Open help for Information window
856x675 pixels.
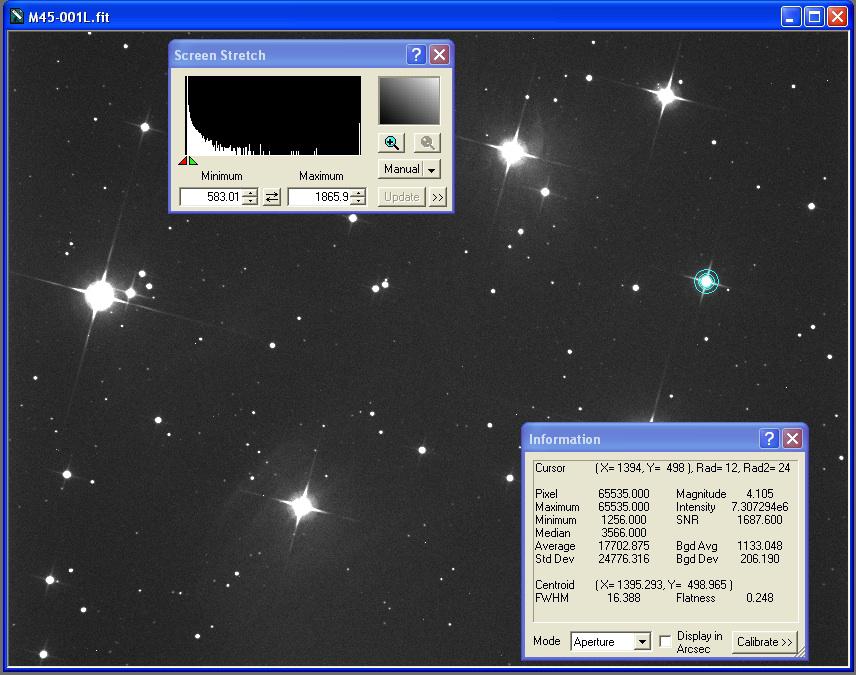(769, 438)
